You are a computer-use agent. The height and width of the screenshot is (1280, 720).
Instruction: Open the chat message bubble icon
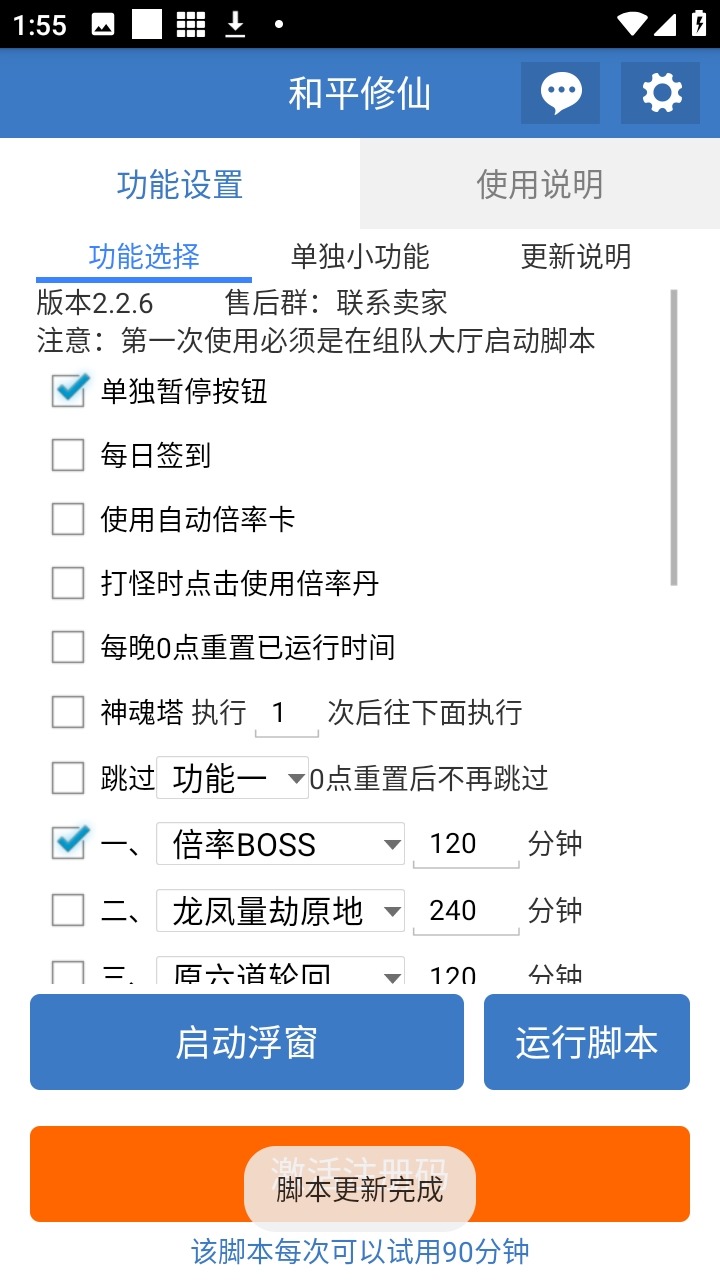click(560, 93)
